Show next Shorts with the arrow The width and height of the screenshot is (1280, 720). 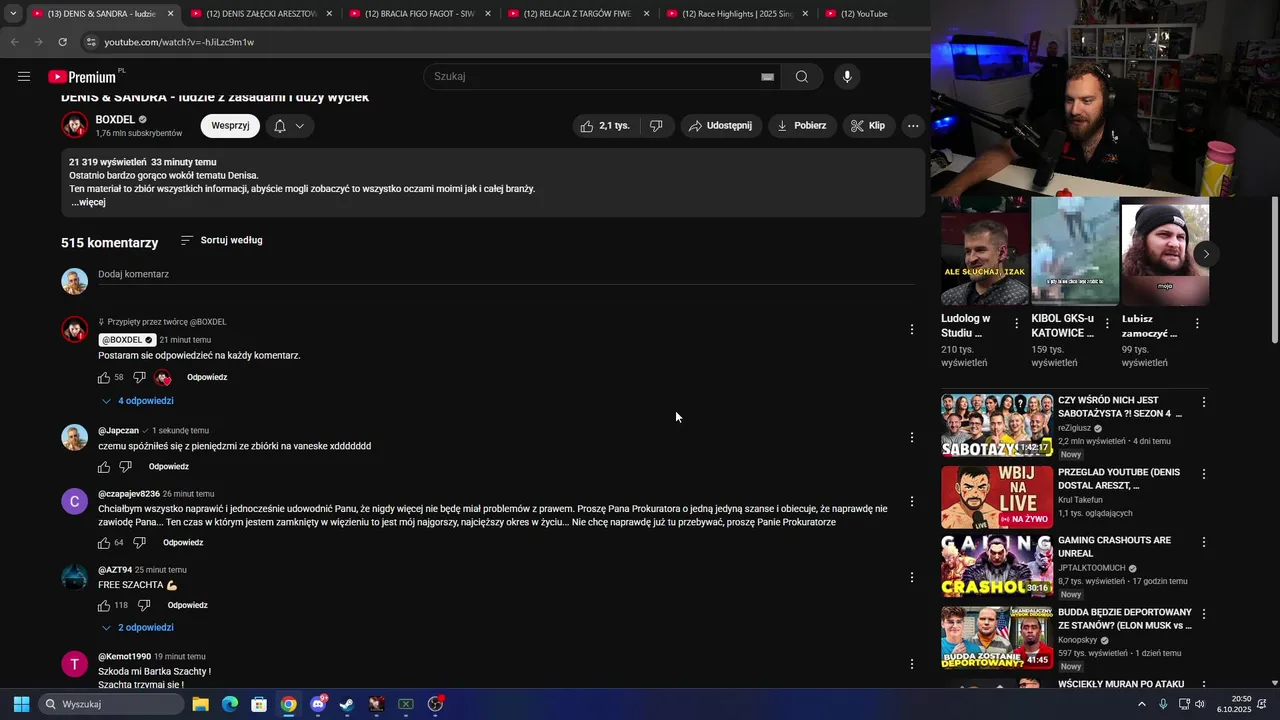click(x=1206, y=254)
